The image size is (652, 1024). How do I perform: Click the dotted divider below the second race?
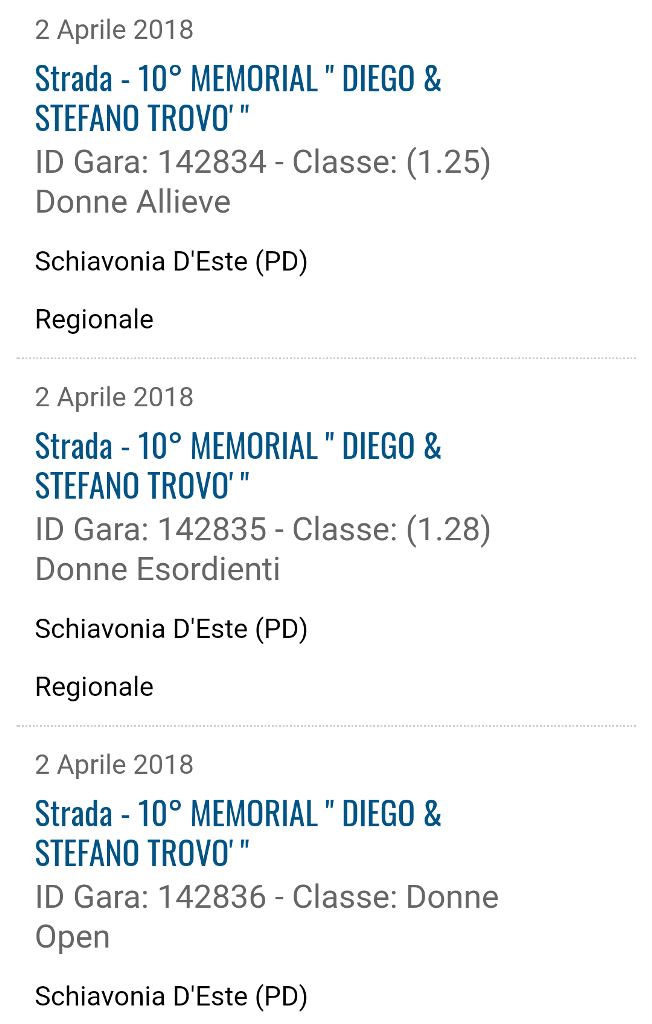326,726
